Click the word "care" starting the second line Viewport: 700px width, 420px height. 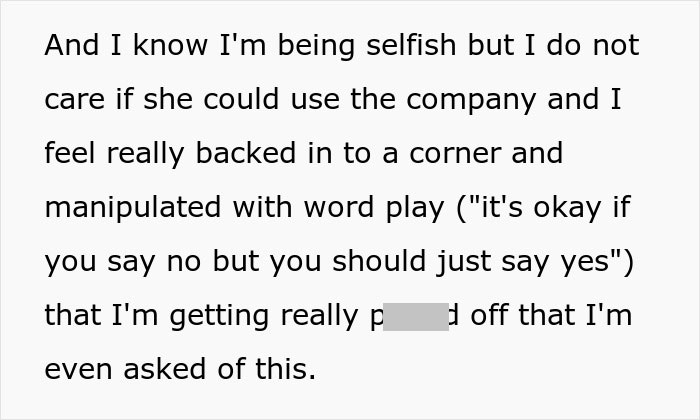pyautogui.click(x=73, y=100)
